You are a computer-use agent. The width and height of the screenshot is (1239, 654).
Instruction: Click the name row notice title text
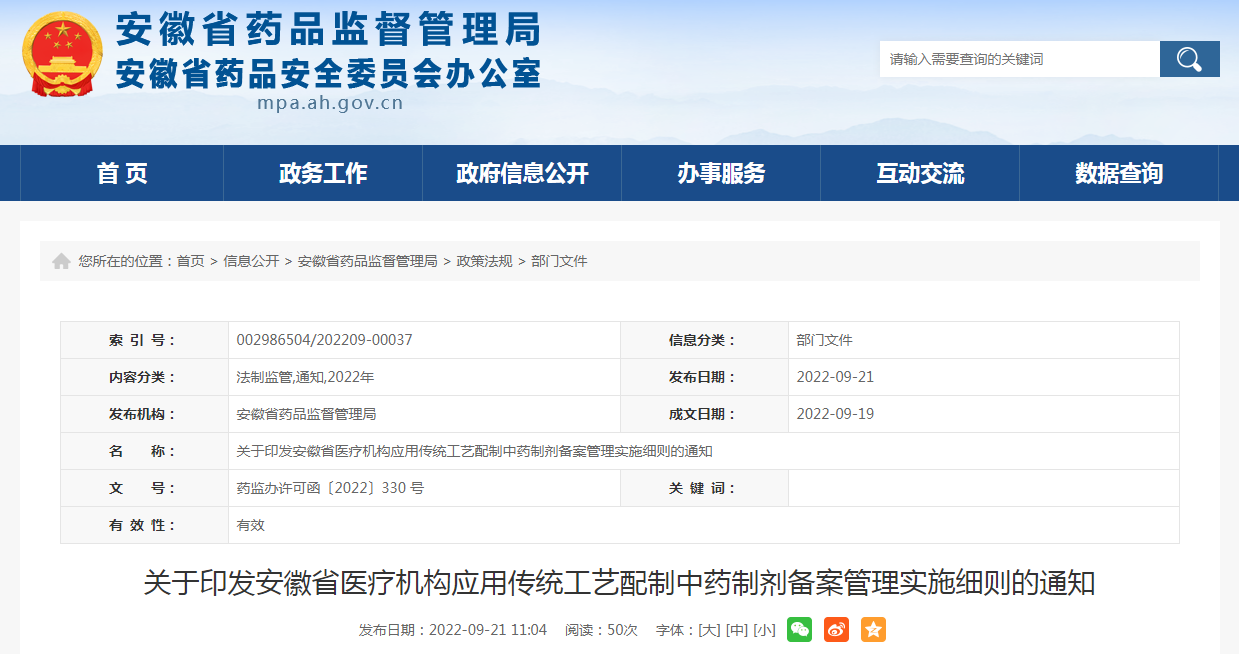click(x=474, y=451)
